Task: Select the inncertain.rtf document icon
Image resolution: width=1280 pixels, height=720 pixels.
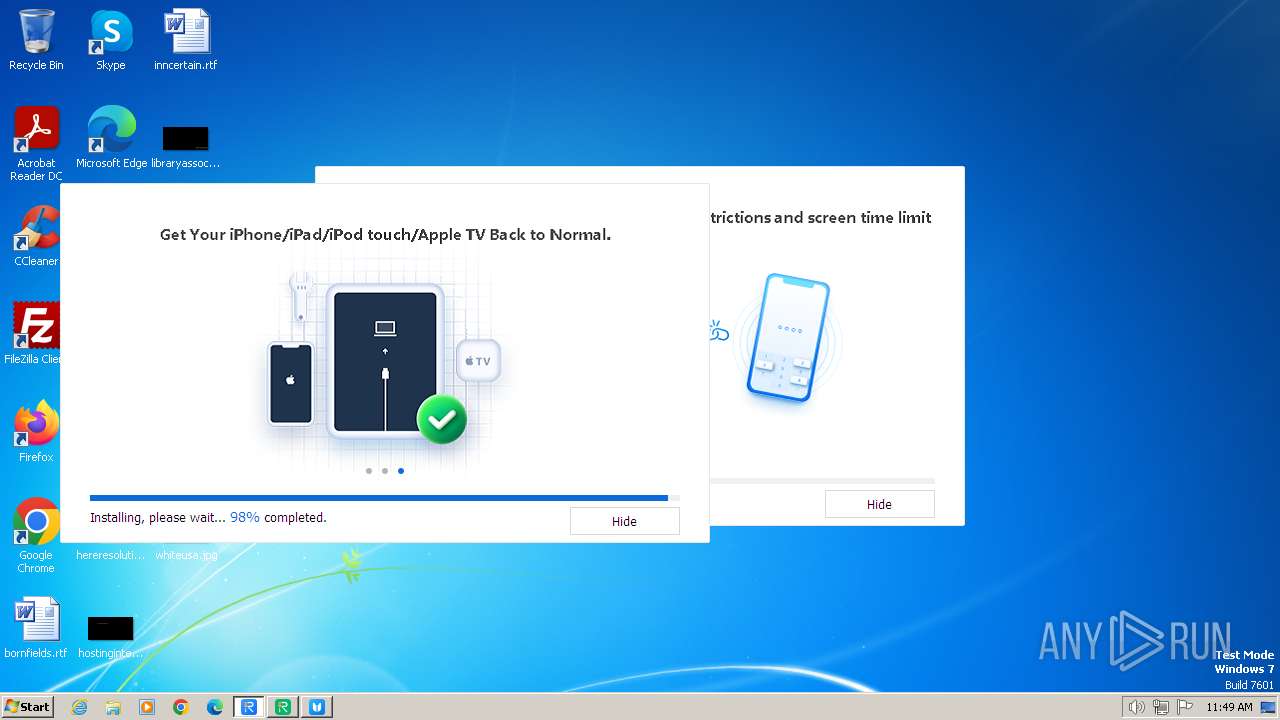Action: 186,40
